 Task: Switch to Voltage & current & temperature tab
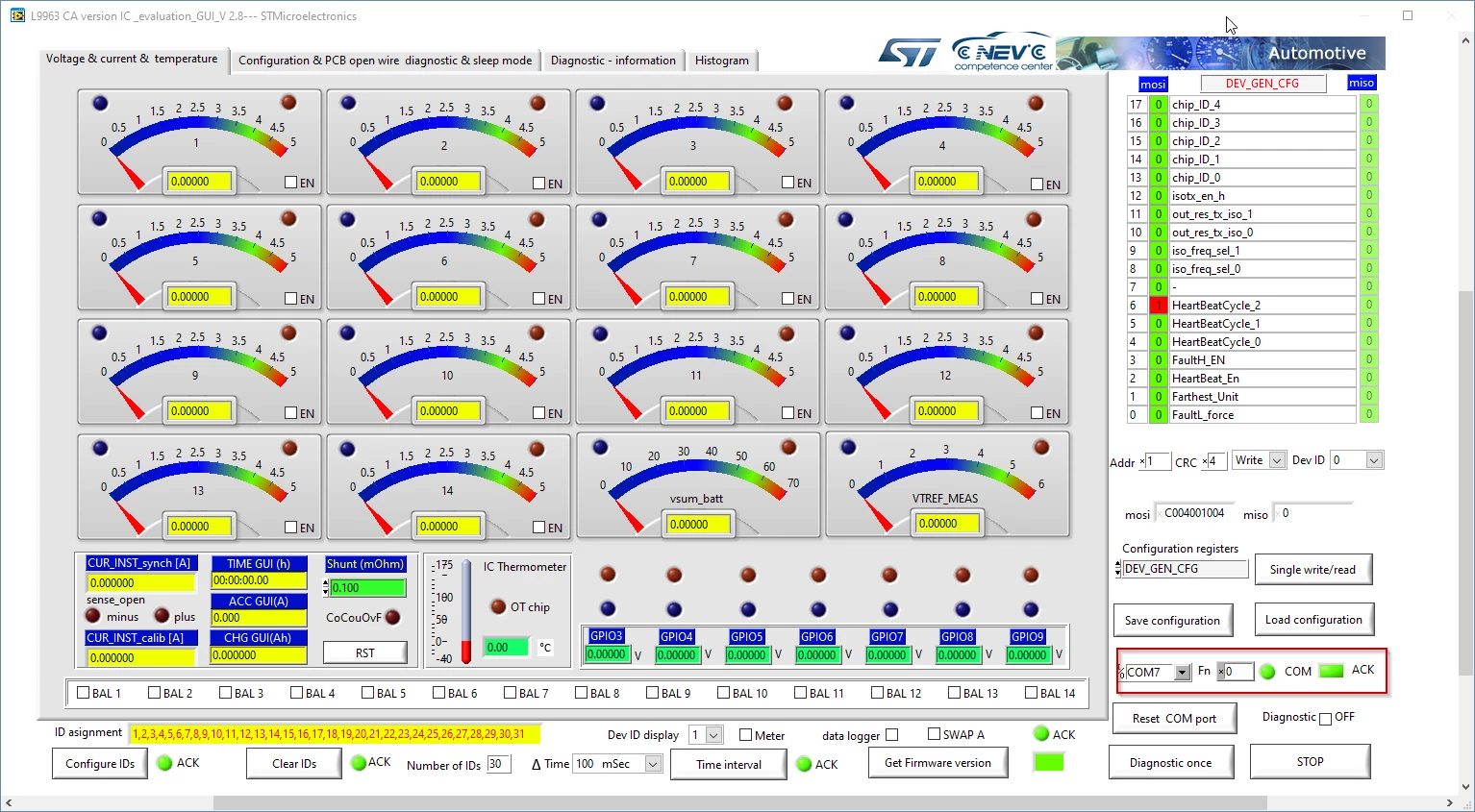[132, 59]
